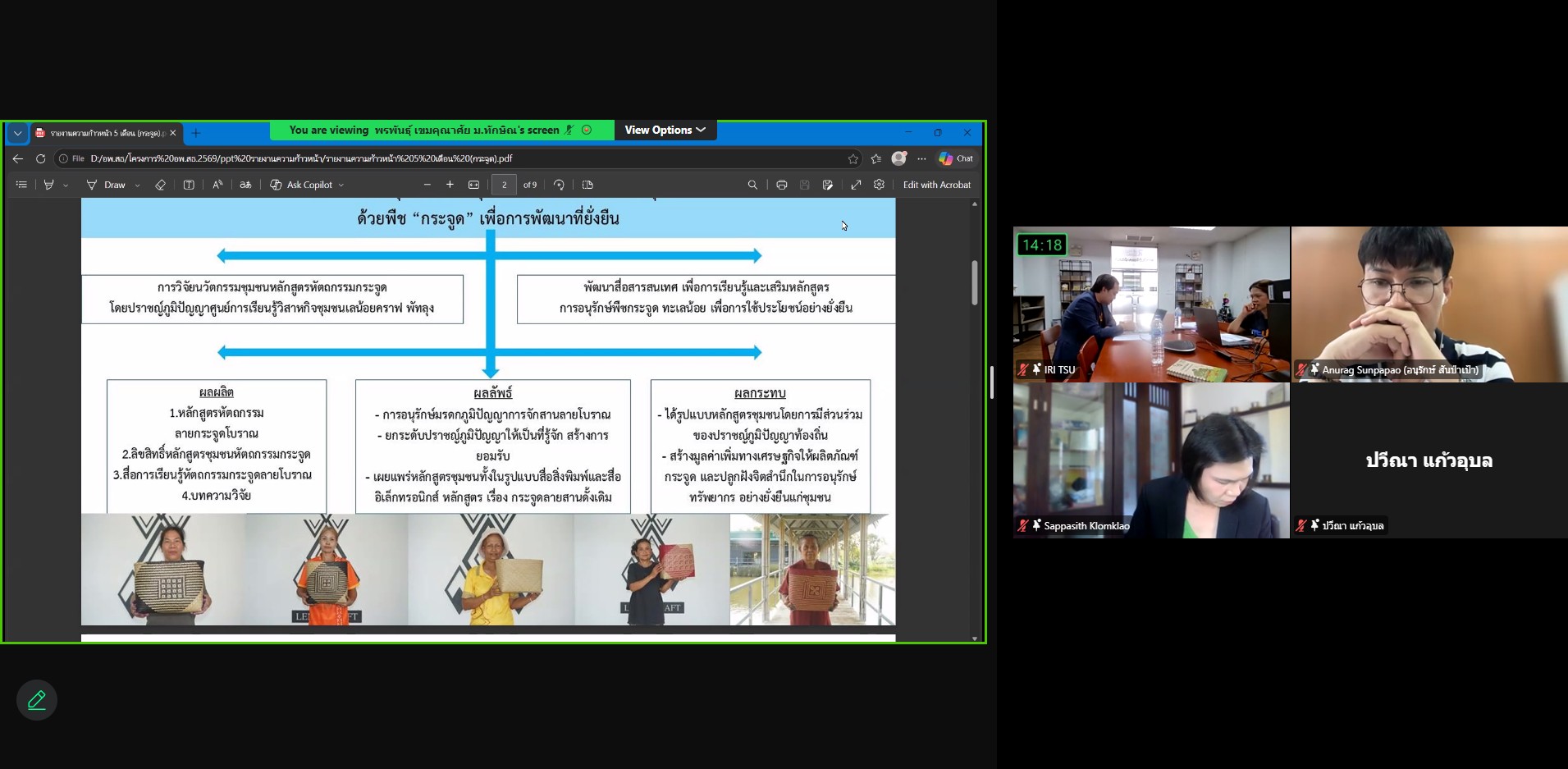Refresh the PDF page
This screenshot has height=769, width=1568.
click(x=40, y=158)
